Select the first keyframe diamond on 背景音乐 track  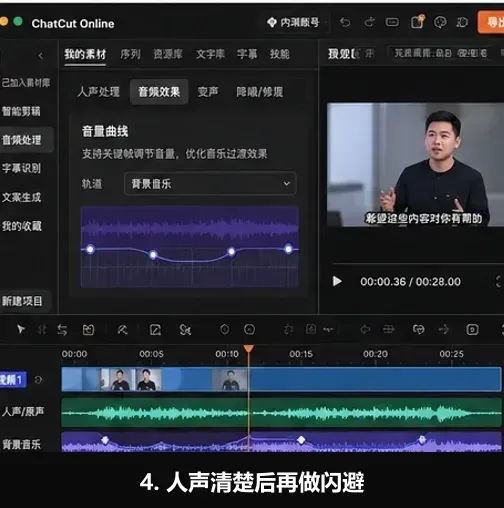click(105, 440)
